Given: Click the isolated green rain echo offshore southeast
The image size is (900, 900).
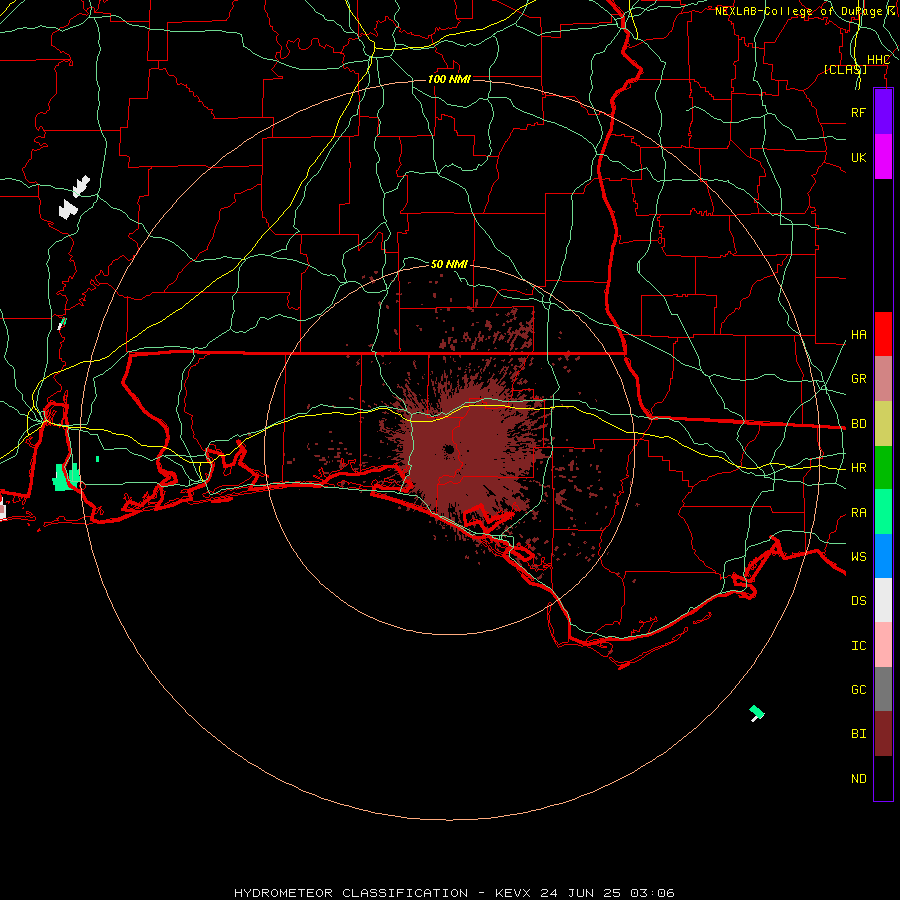Looking at the screenshot, I should pos(757,713).
